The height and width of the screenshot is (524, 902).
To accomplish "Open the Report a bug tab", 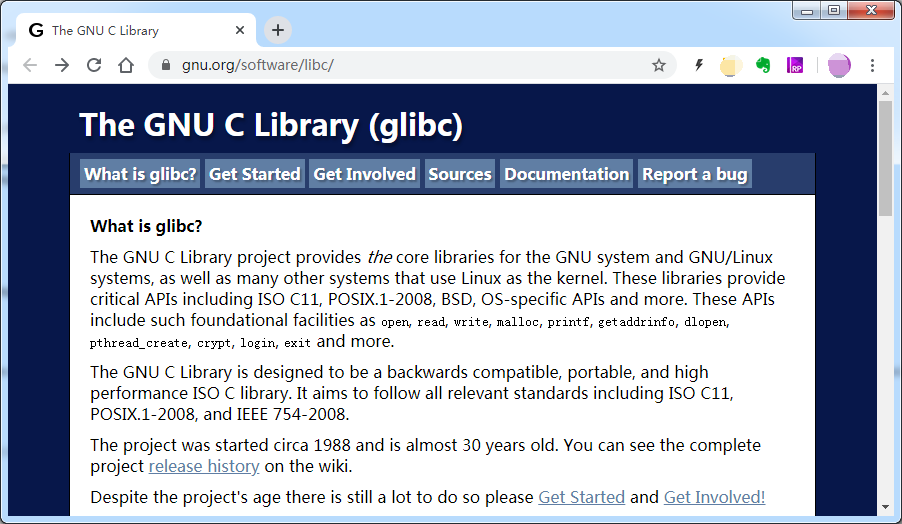I will pos(695,174).
